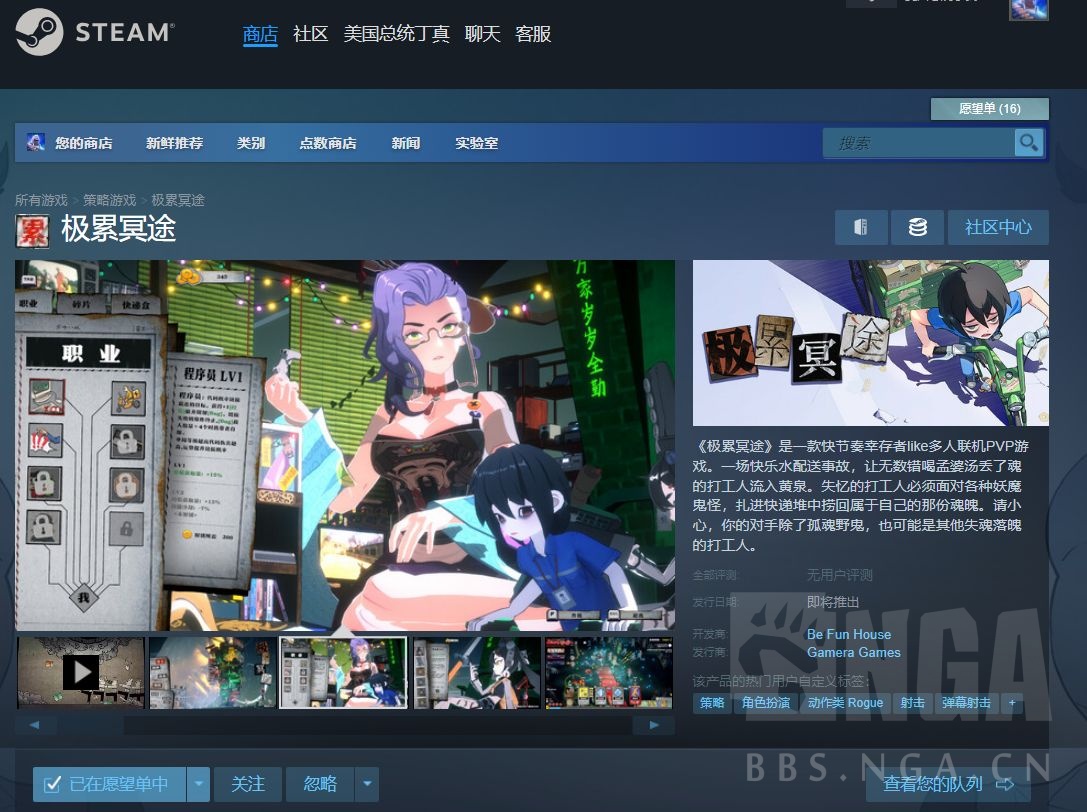Viewport: 1087px width, 812px height.
Task: Click the 查看您的队列 button
Action: click(x=948, y=784)
